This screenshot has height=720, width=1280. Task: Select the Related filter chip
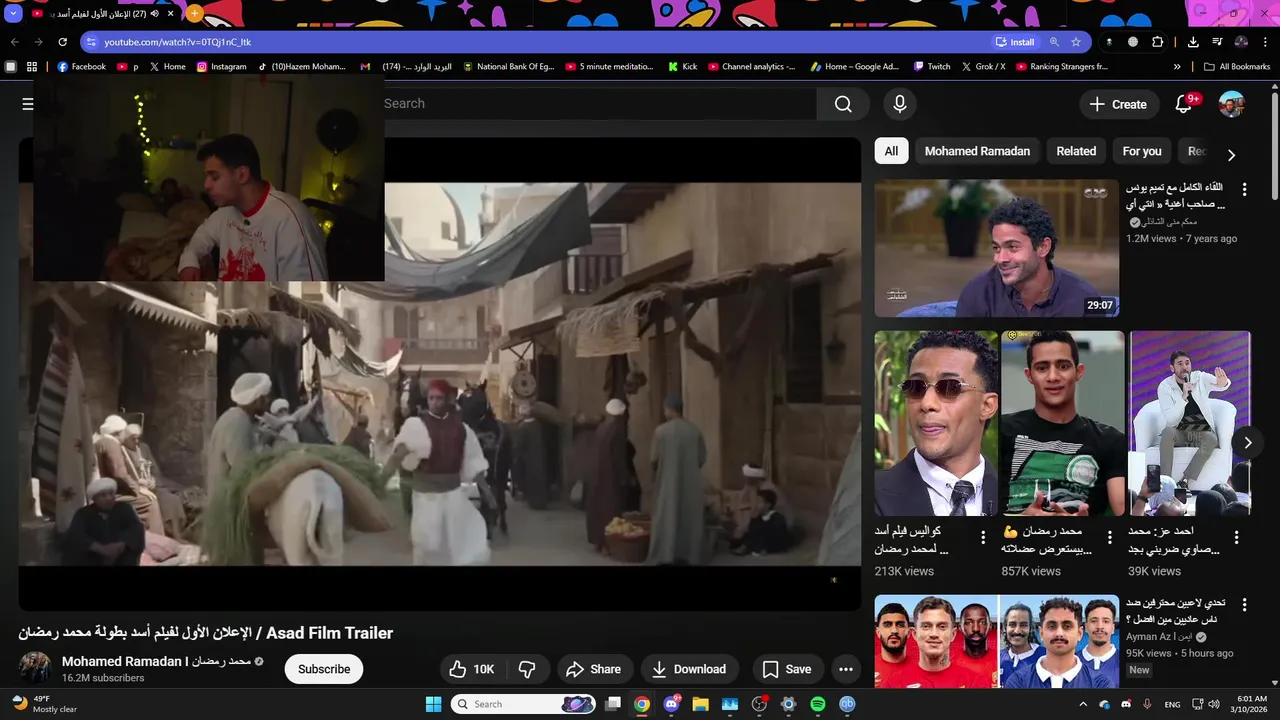(x=1076, y=151)
